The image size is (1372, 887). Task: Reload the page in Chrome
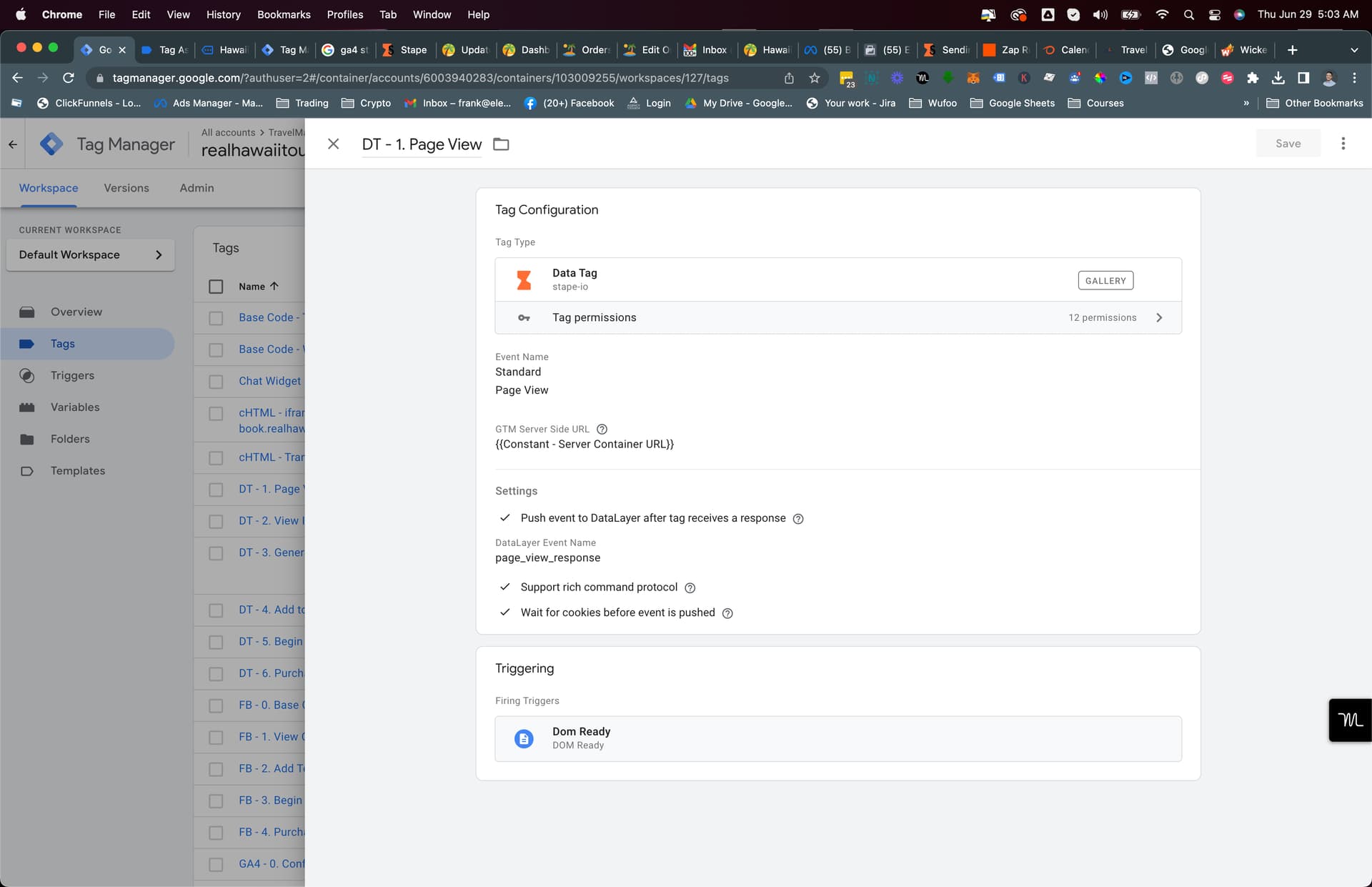(x=69, y=78)
